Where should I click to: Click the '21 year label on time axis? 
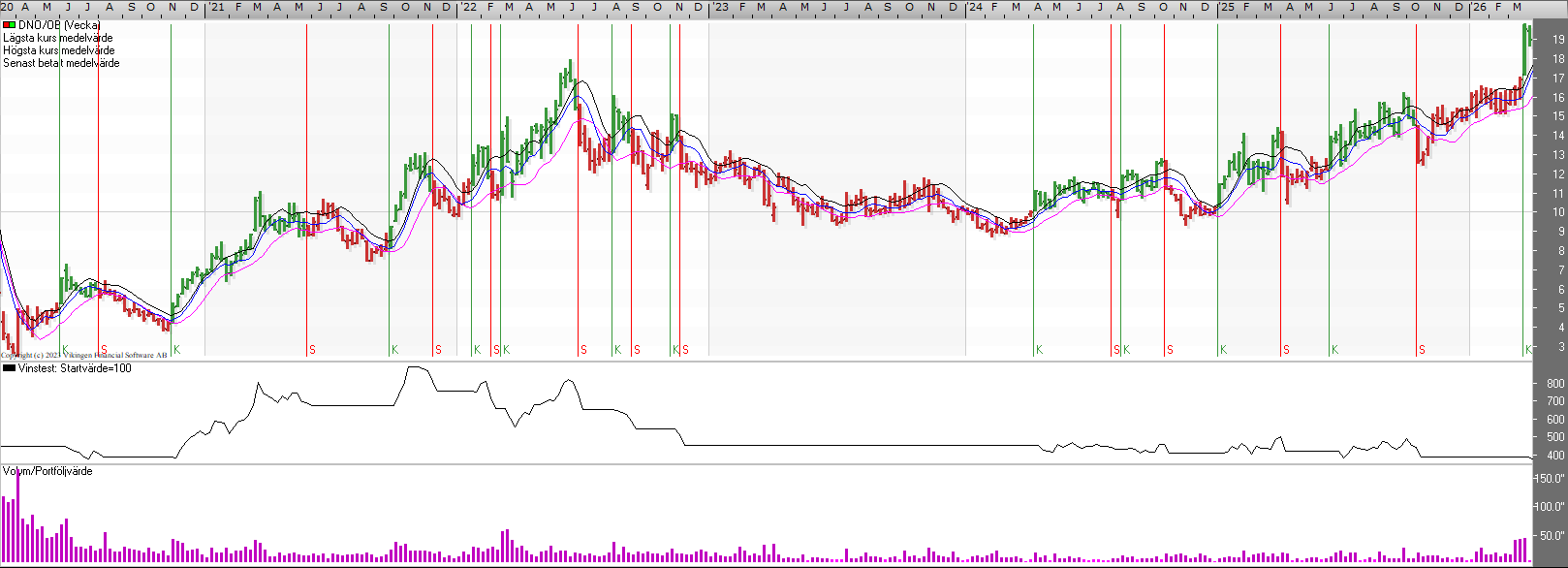click(216, 8)
